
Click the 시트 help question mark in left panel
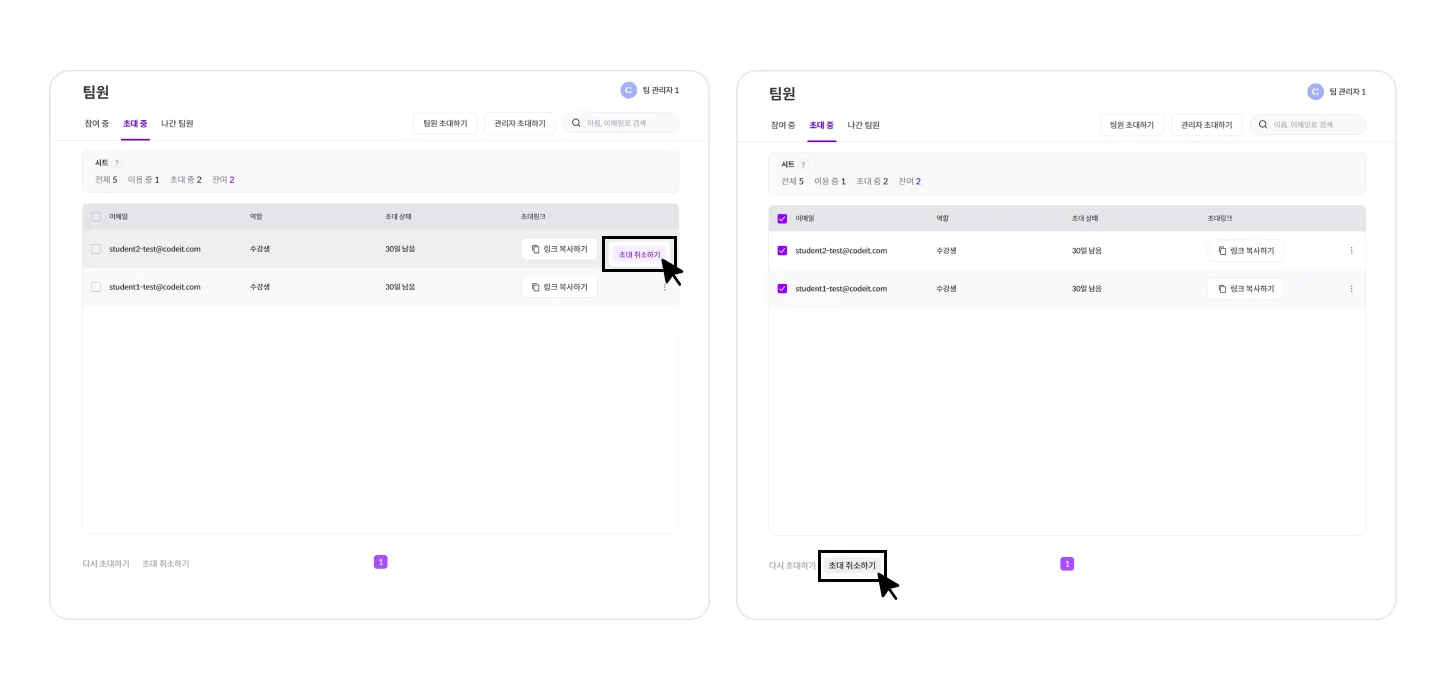tap(116, 163)
